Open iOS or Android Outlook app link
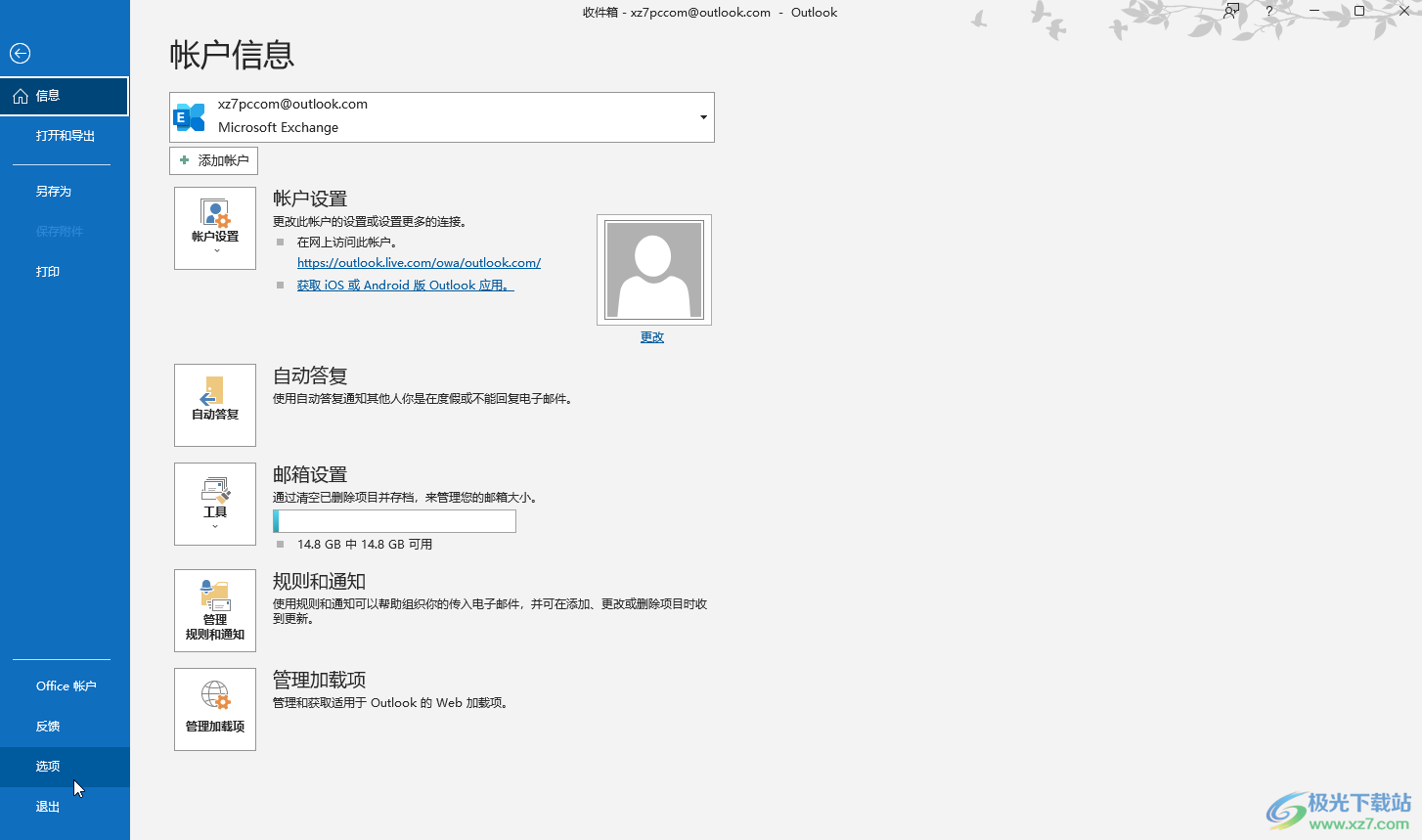 (405, 286)
